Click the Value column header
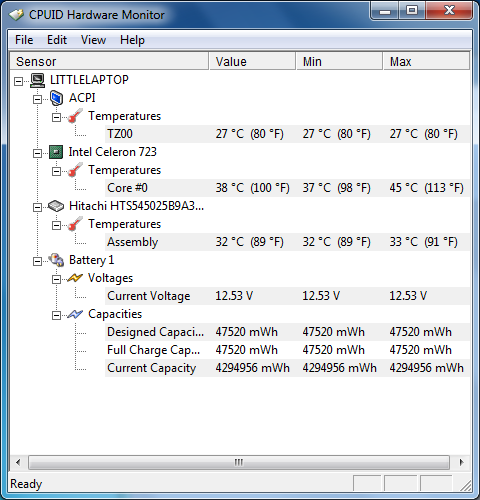480x500 pixels. (252, 61)
